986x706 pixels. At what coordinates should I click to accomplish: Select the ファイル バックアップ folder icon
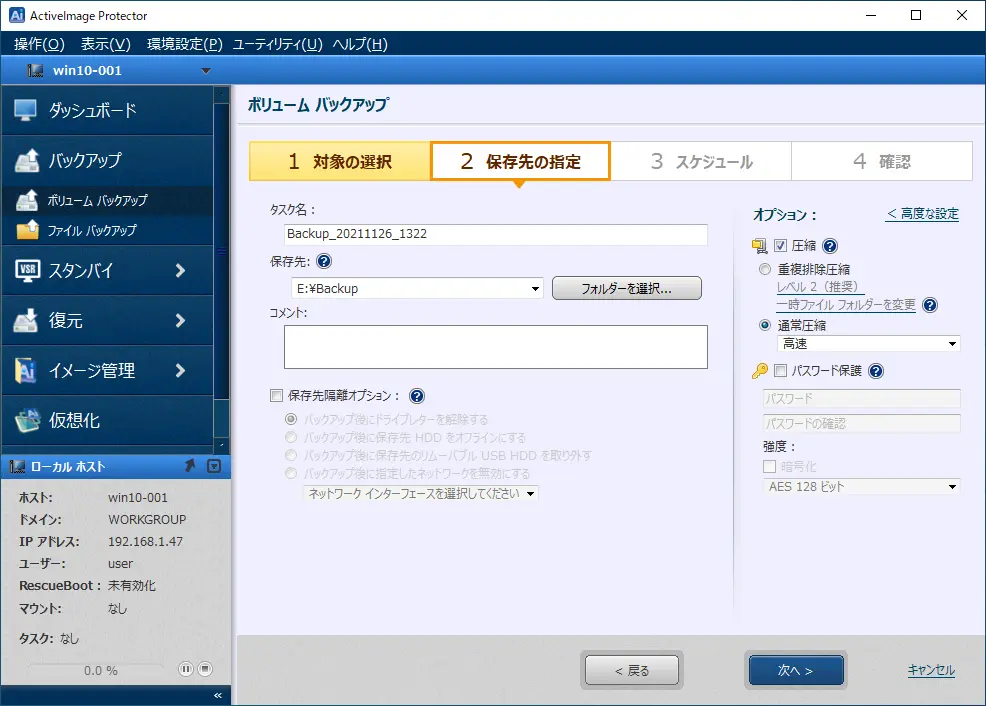coord(27,230)
